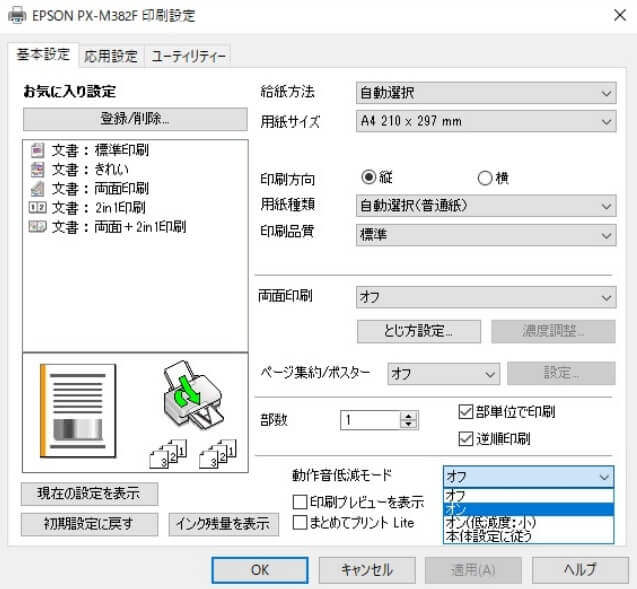Click the page layout preview thumbnail
This screenshot has height=589, width=637.
click(78, 411)
